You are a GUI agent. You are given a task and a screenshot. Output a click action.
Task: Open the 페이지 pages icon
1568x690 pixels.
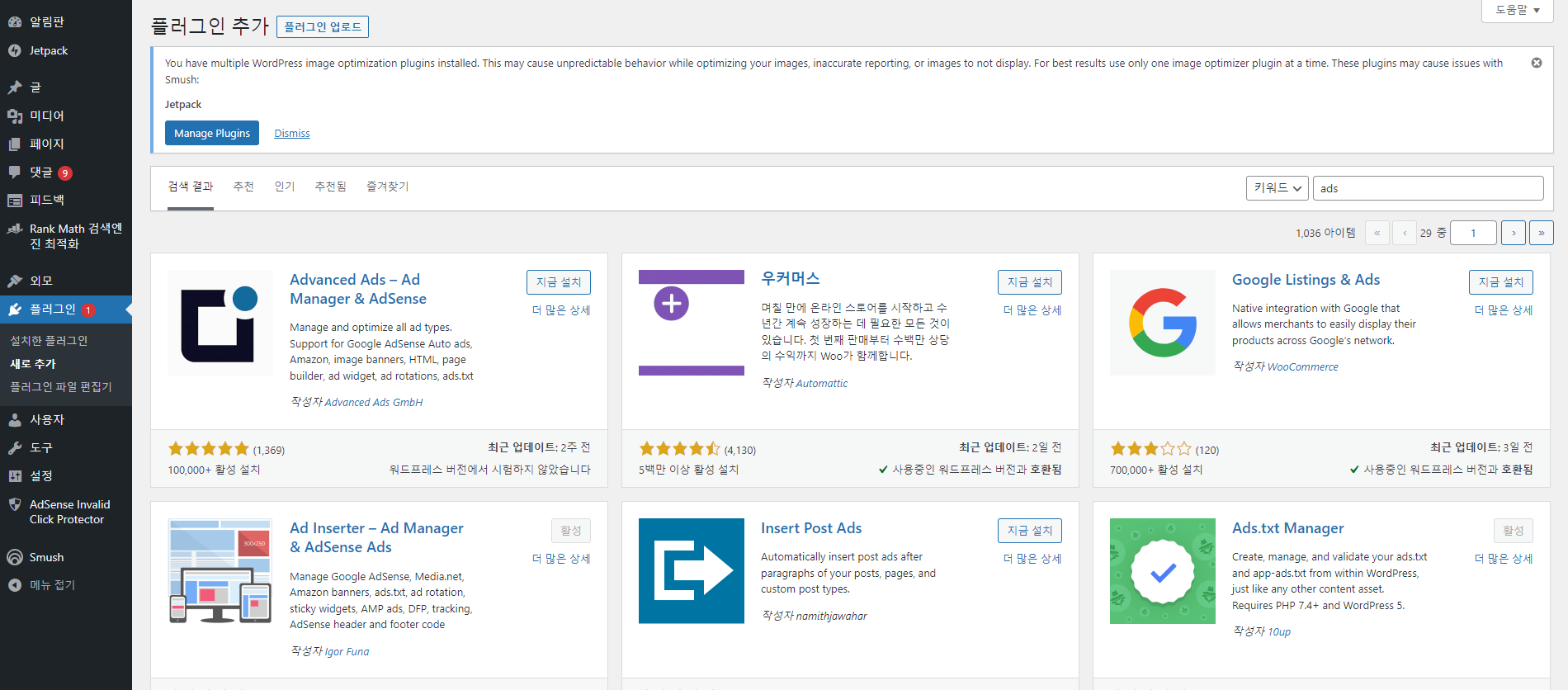coord(15,144)
